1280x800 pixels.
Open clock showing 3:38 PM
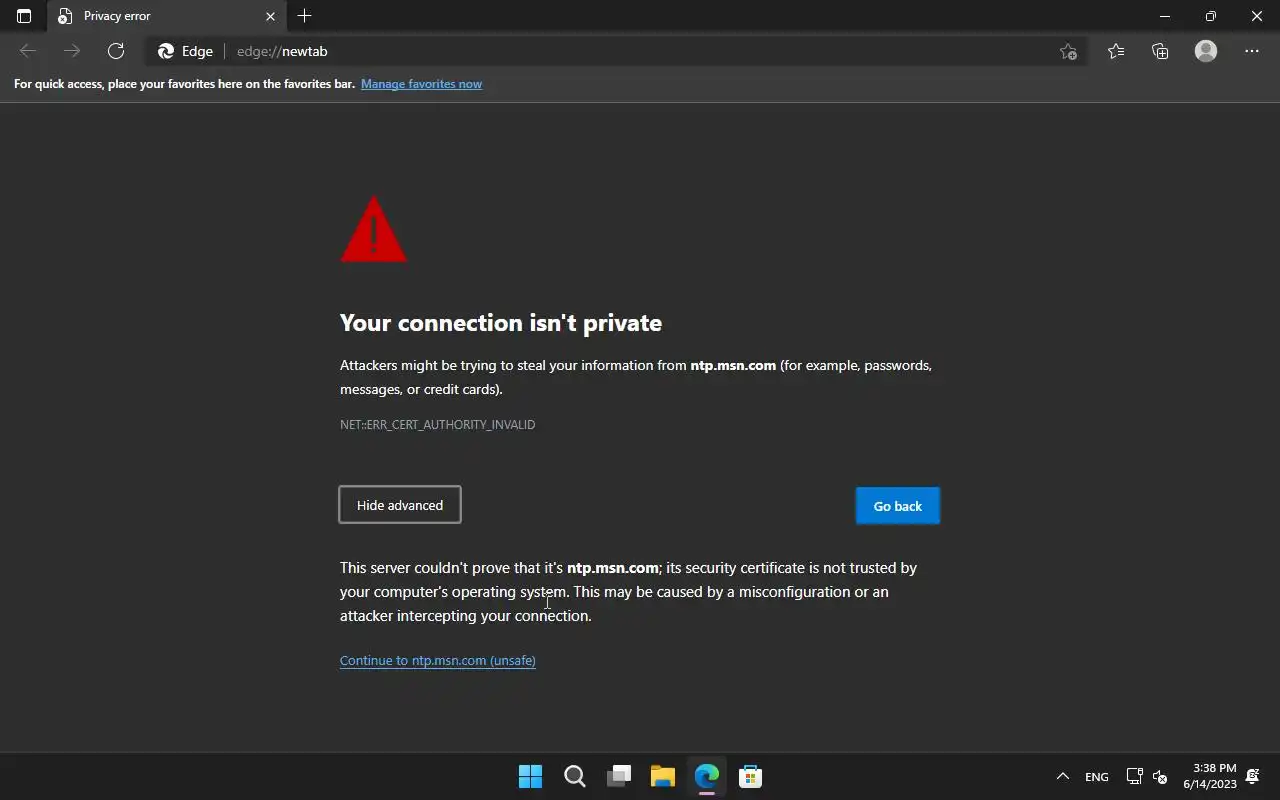[1210, 776]
